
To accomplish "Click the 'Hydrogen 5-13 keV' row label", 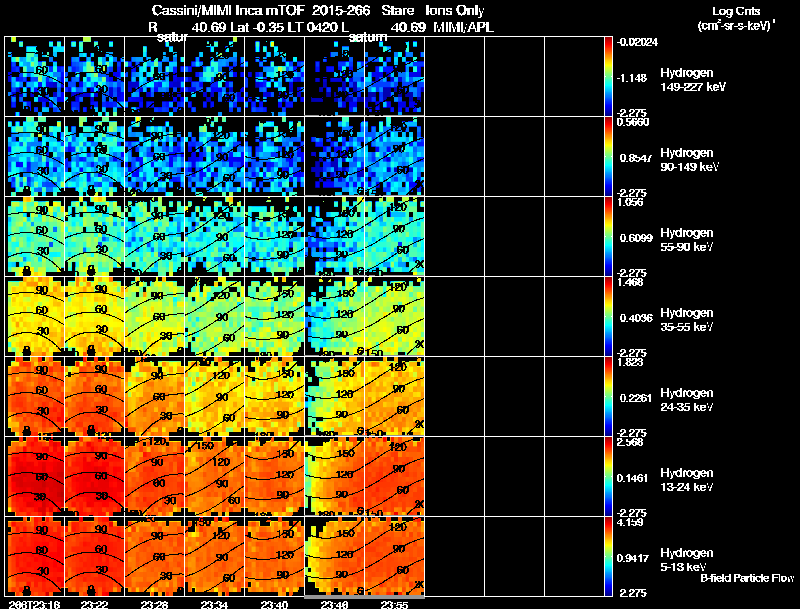I will (x=687, y=560).
